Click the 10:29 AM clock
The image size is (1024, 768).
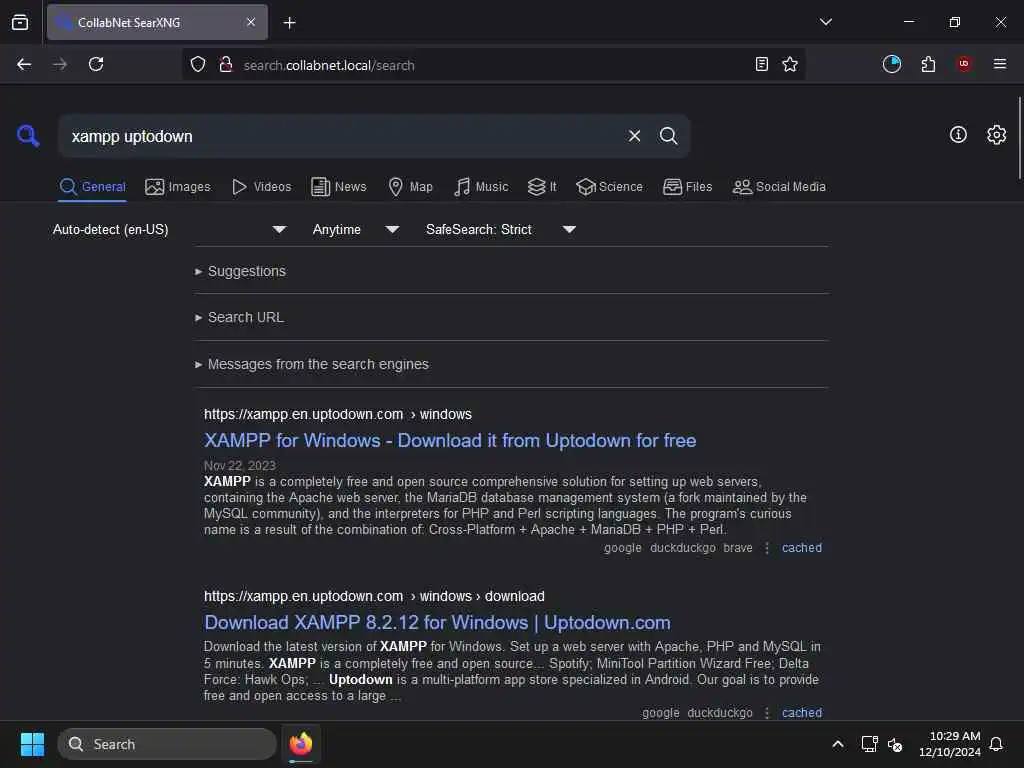coord(954,736)
